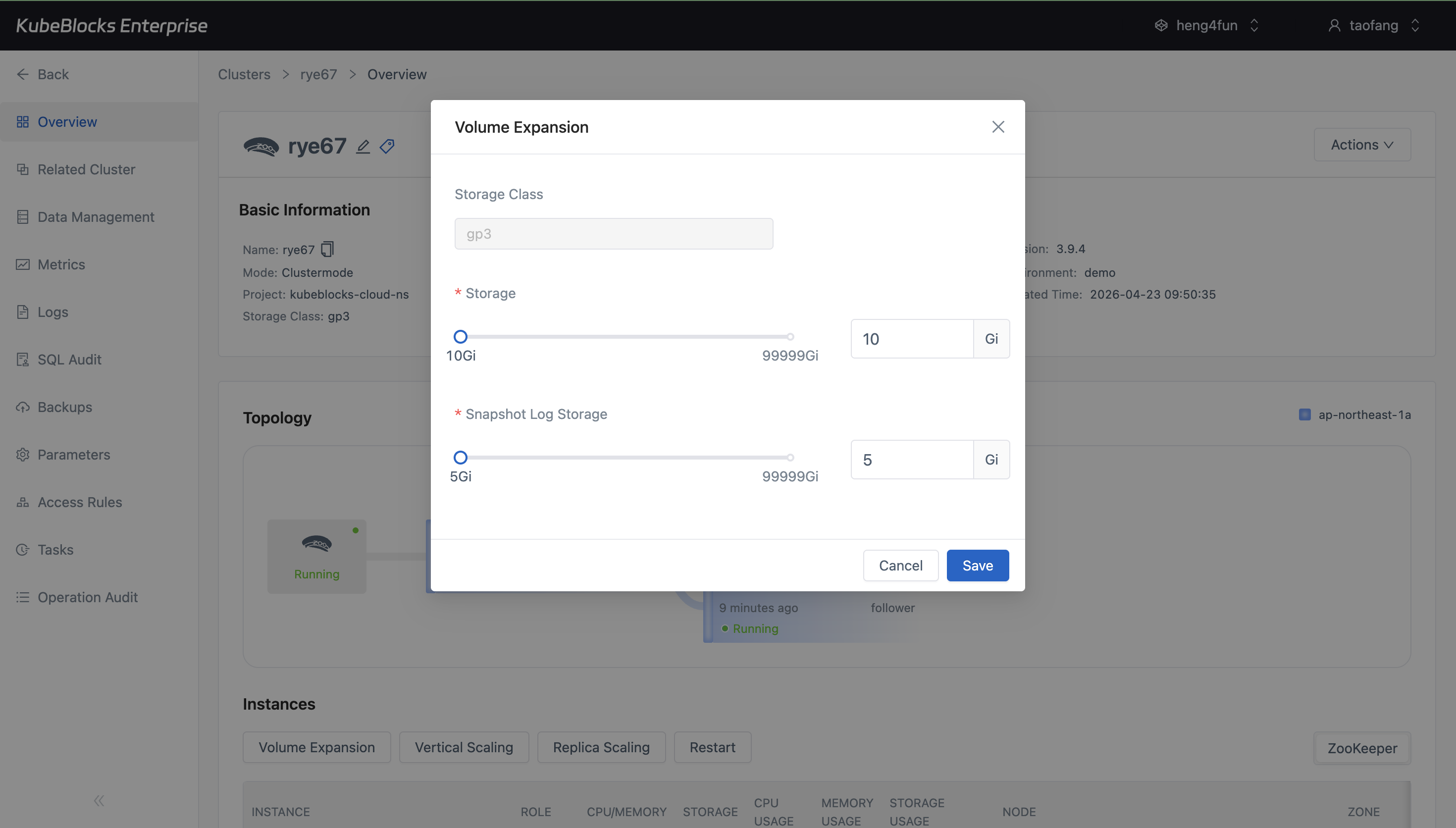Collapse the sidebar using double chevron
The width and height of the screenshot is (1456, 828).
pos(99,801)
